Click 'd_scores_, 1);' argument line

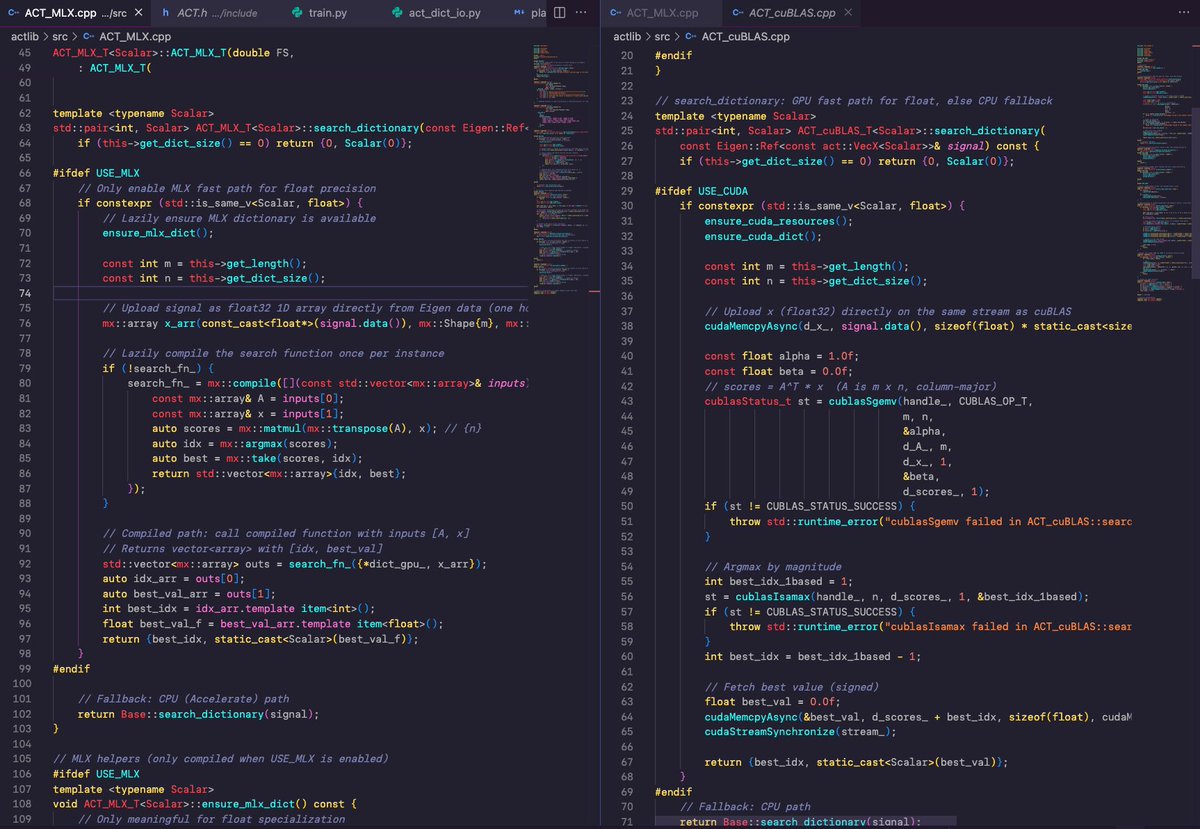pyautogui.click(x=945, y=492)
